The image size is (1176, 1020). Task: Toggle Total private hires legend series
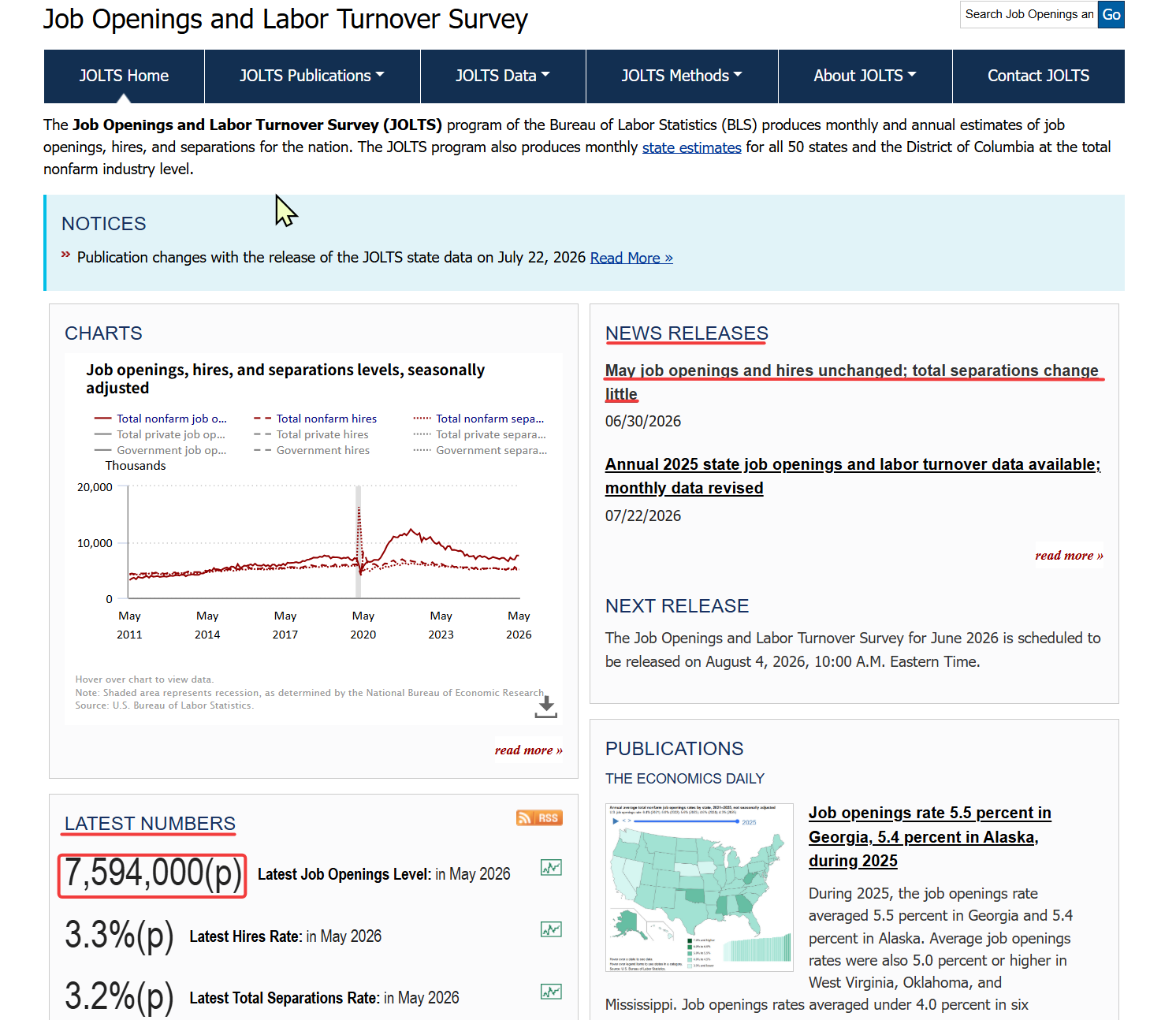click(311, 434)
